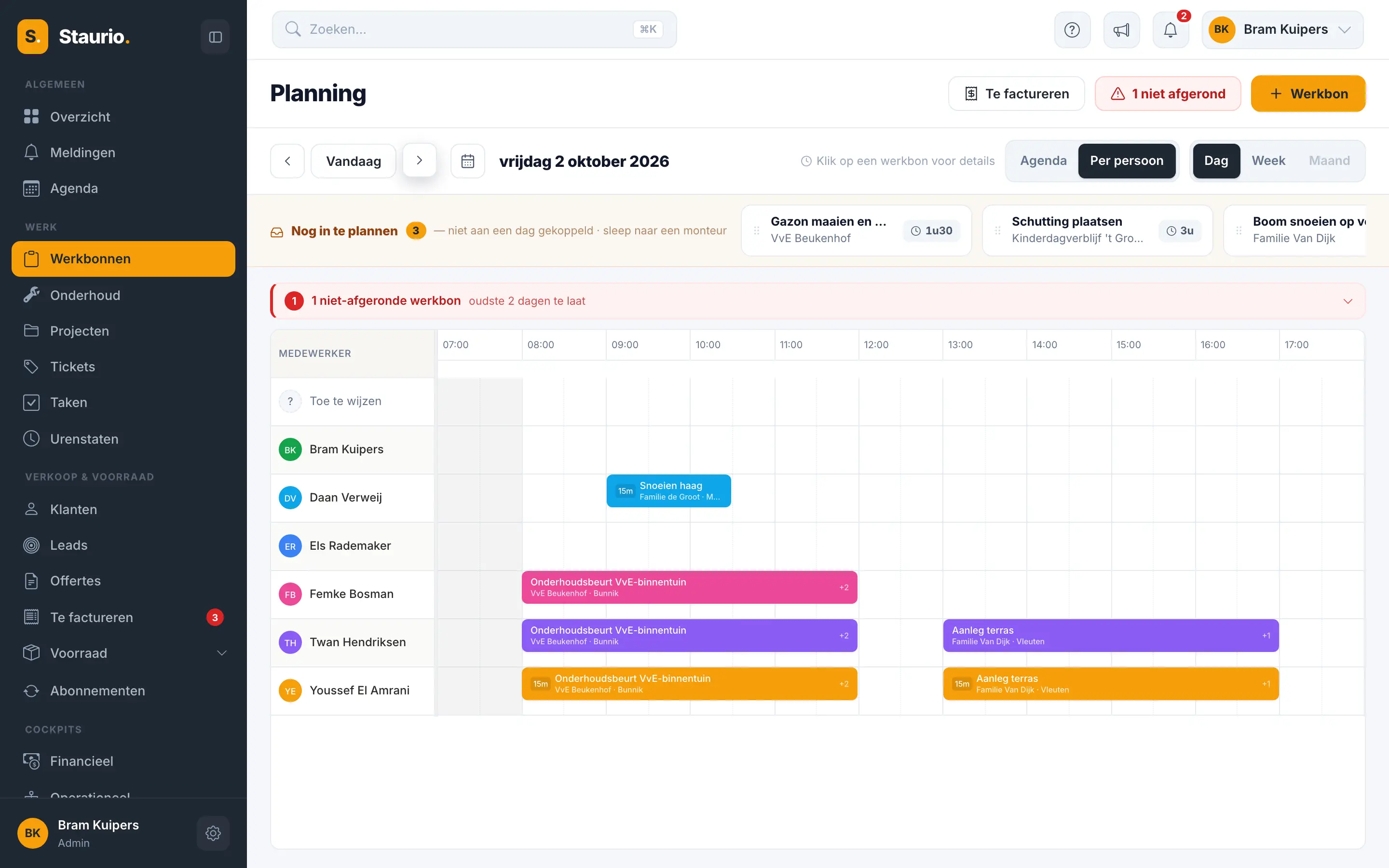The width and height of the screenshot is (1389, 868).
Task: Open Klanten menu item
Action: coord(123,509)
